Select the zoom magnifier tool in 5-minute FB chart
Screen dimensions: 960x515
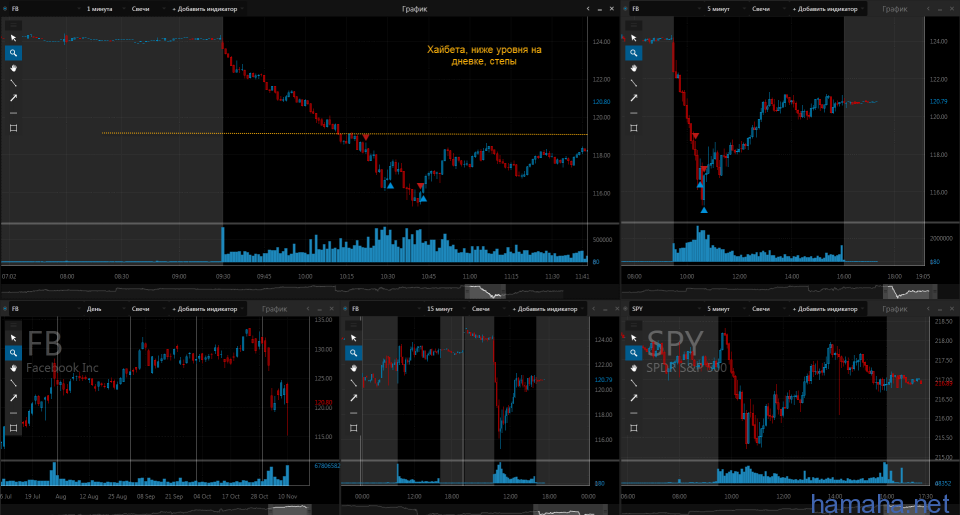pyautogui.click(x=634, y=53)
